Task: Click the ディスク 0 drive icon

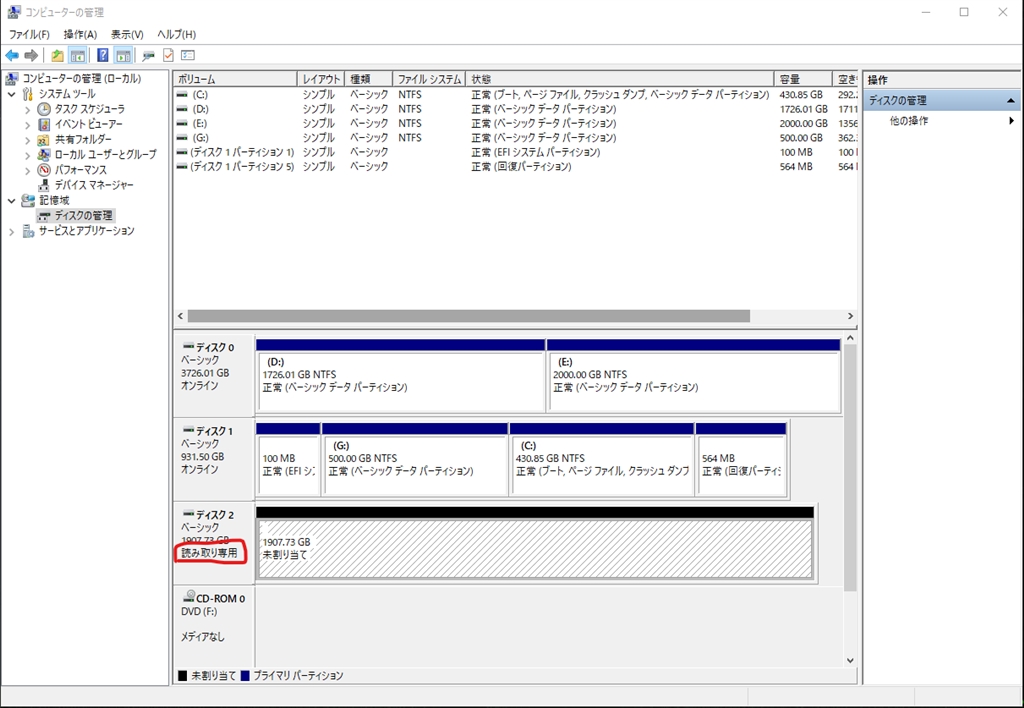Action: [189, 346]
